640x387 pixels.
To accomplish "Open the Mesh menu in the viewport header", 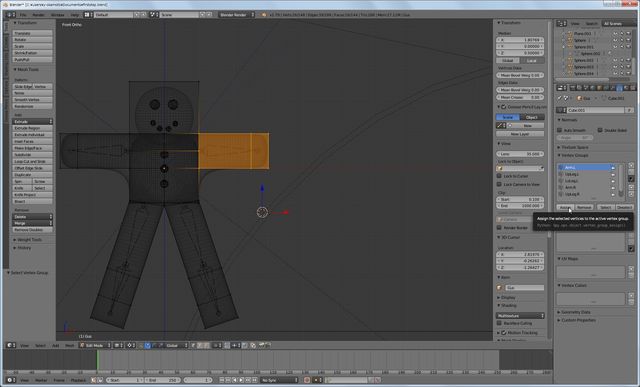I will coord(69,345).
